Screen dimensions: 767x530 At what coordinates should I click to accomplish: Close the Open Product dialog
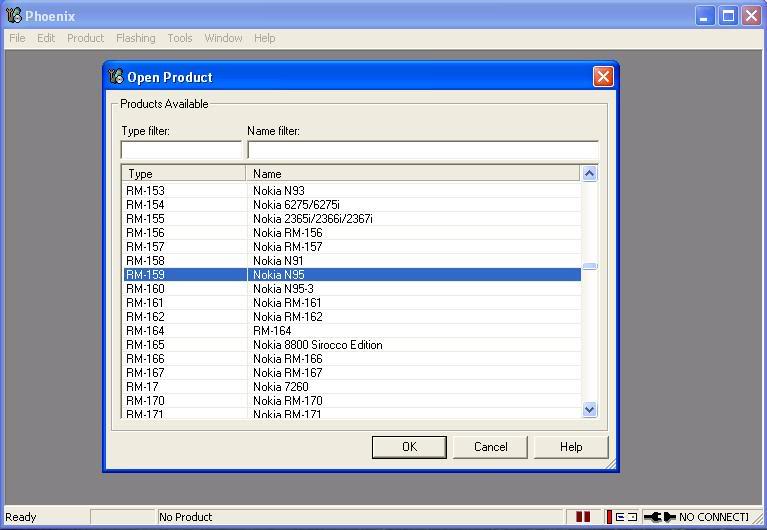pos(603,76)
